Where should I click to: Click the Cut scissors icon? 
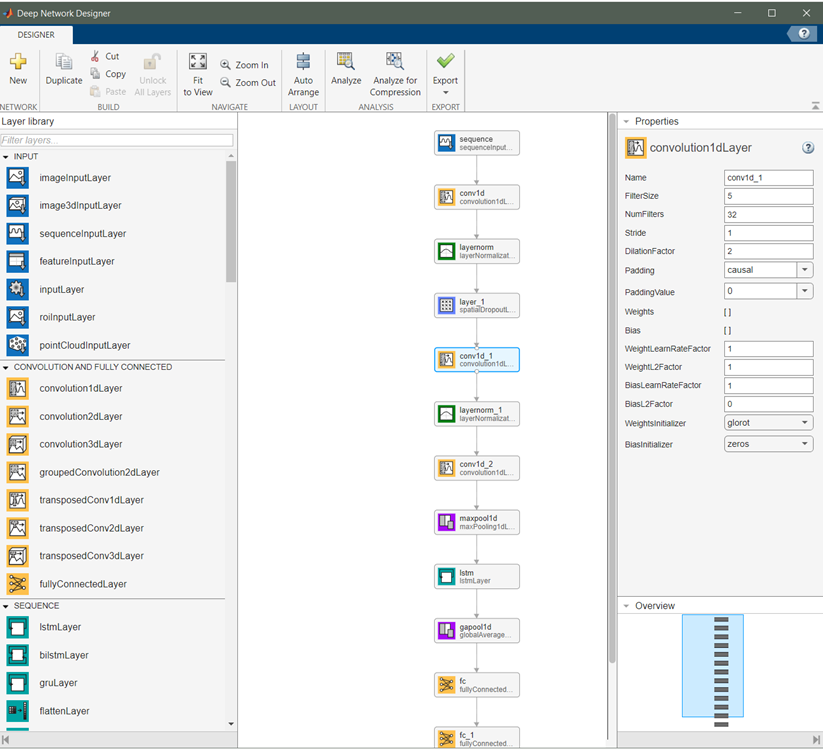95,56
